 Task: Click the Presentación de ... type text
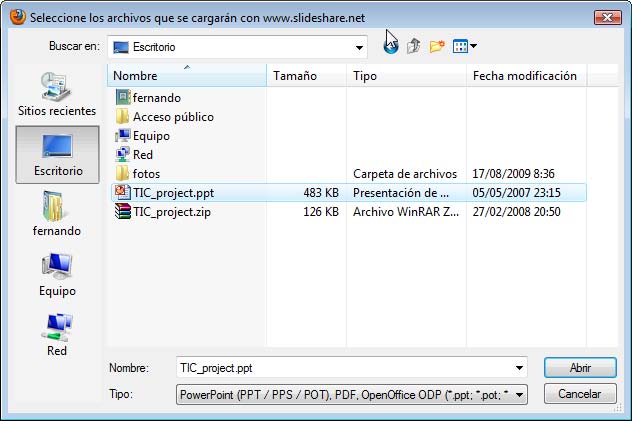(401, 193)
